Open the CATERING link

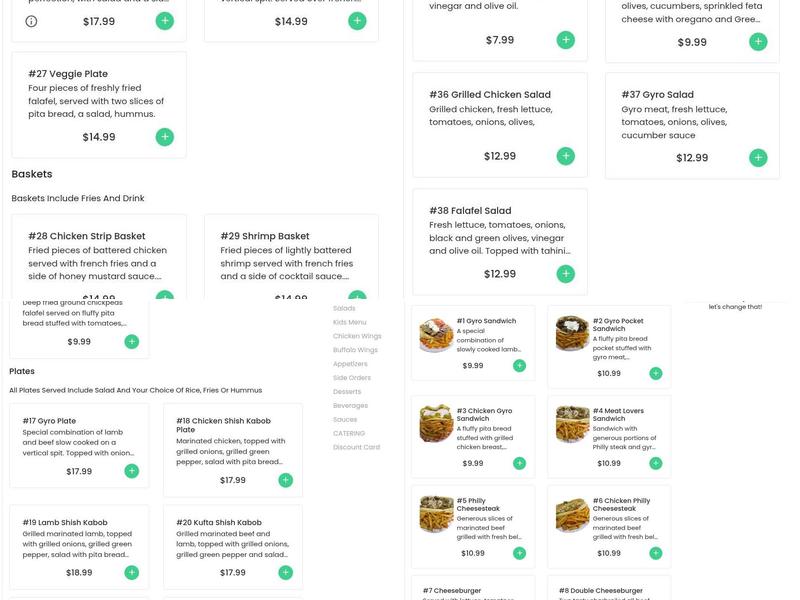coord(349,433)
